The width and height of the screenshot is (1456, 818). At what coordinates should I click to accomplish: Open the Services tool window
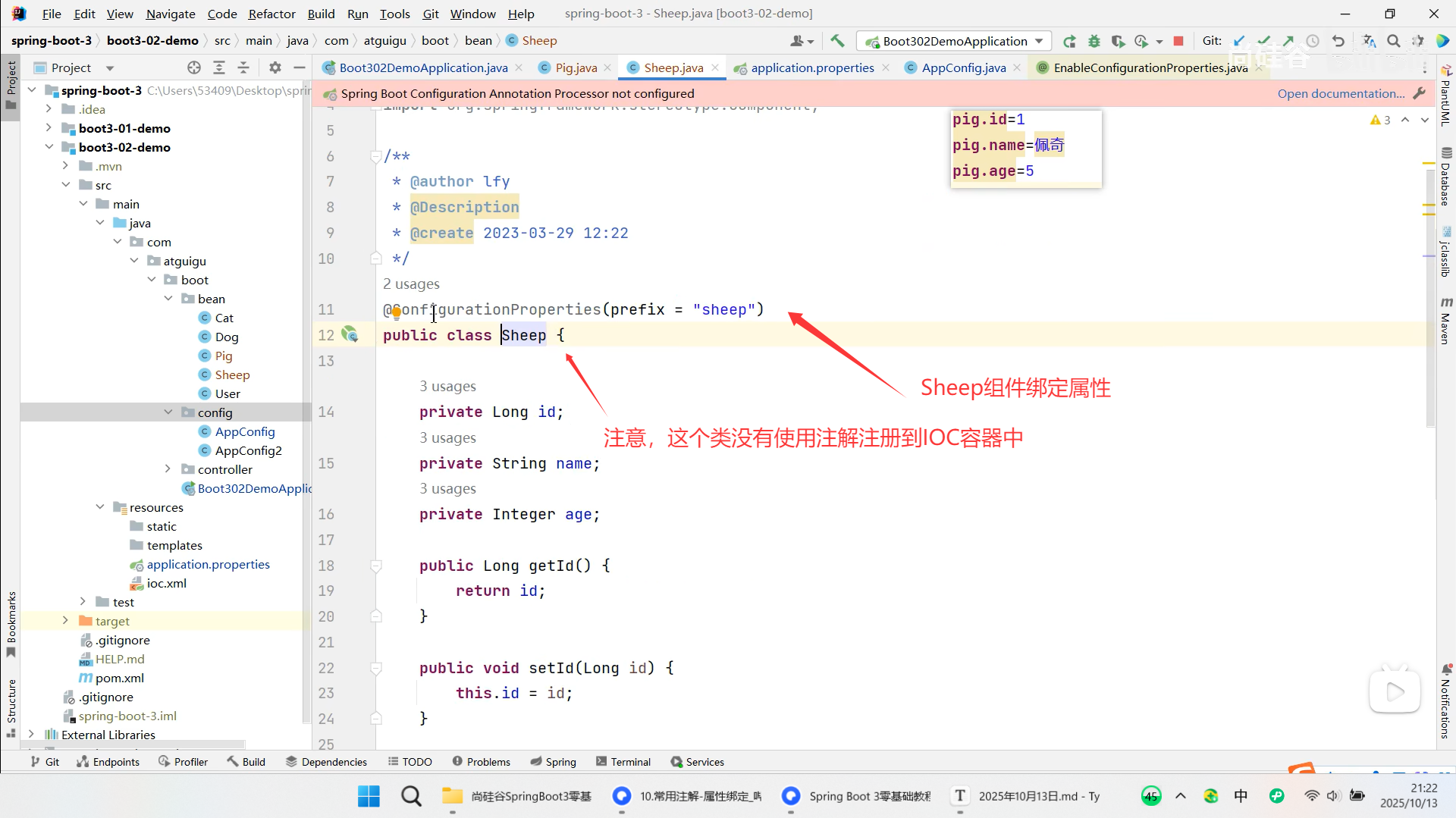point(697,762)
